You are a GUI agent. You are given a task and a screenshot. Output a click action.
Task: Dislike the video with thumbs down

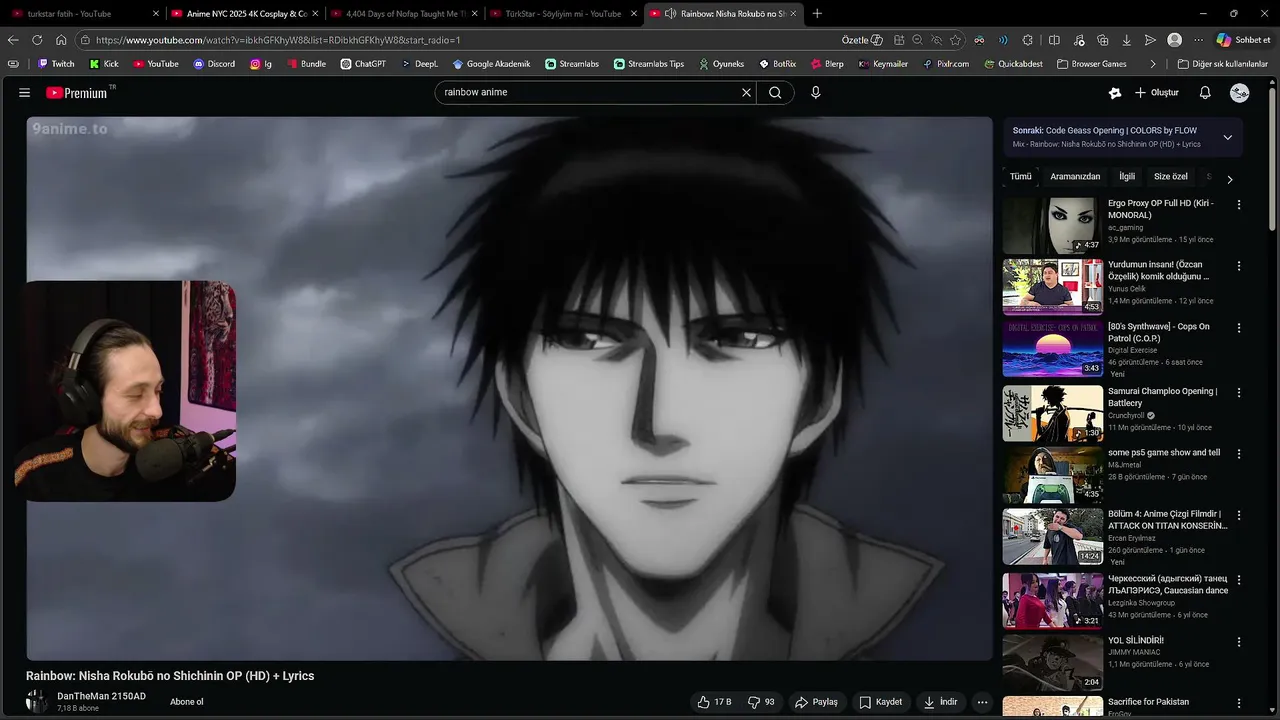coord(762,702)
